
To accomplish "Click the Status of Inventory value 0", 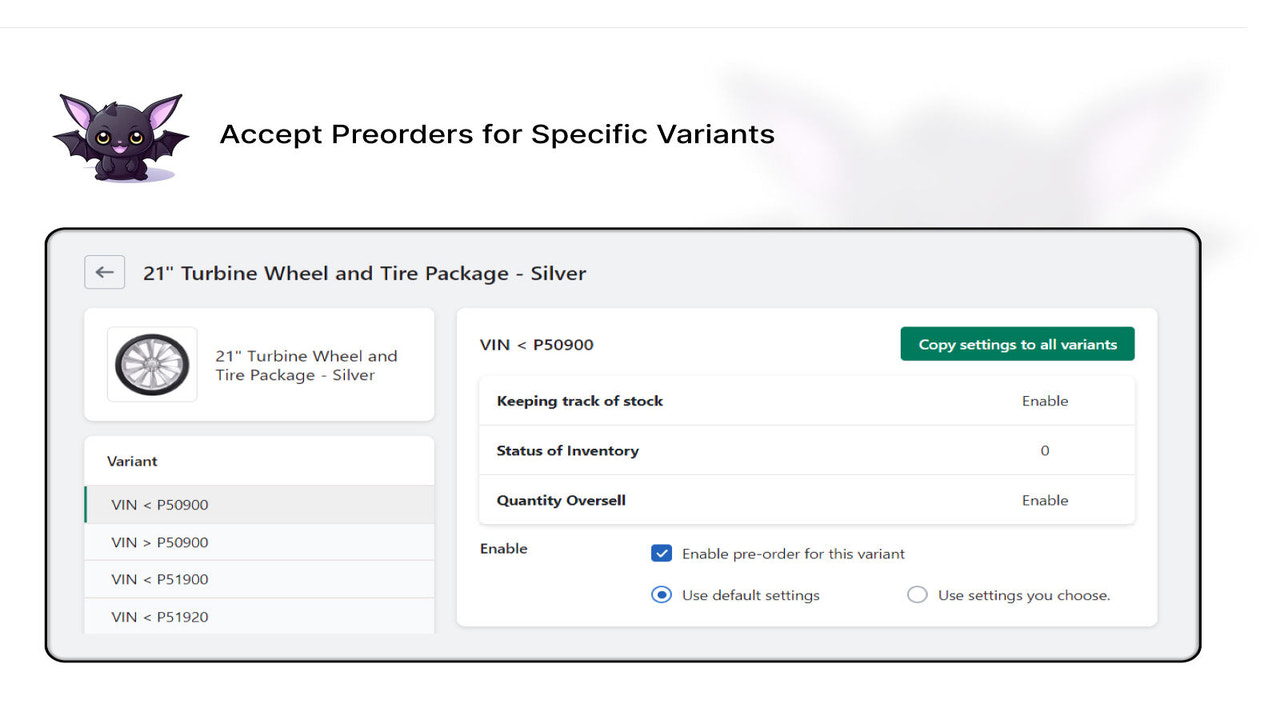I will (1045, 450).
